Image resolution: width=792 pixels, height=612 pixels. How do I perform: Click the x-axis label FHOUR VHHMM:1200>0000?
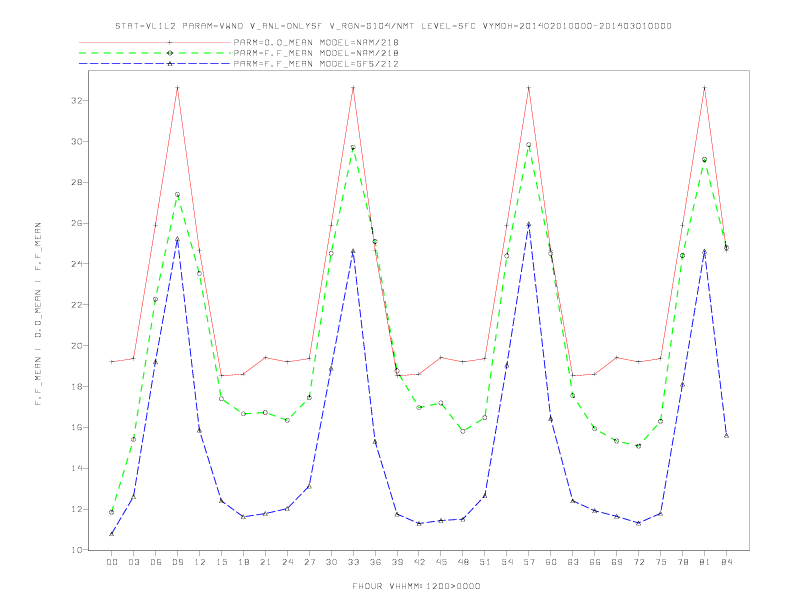(x=416, y=586)
